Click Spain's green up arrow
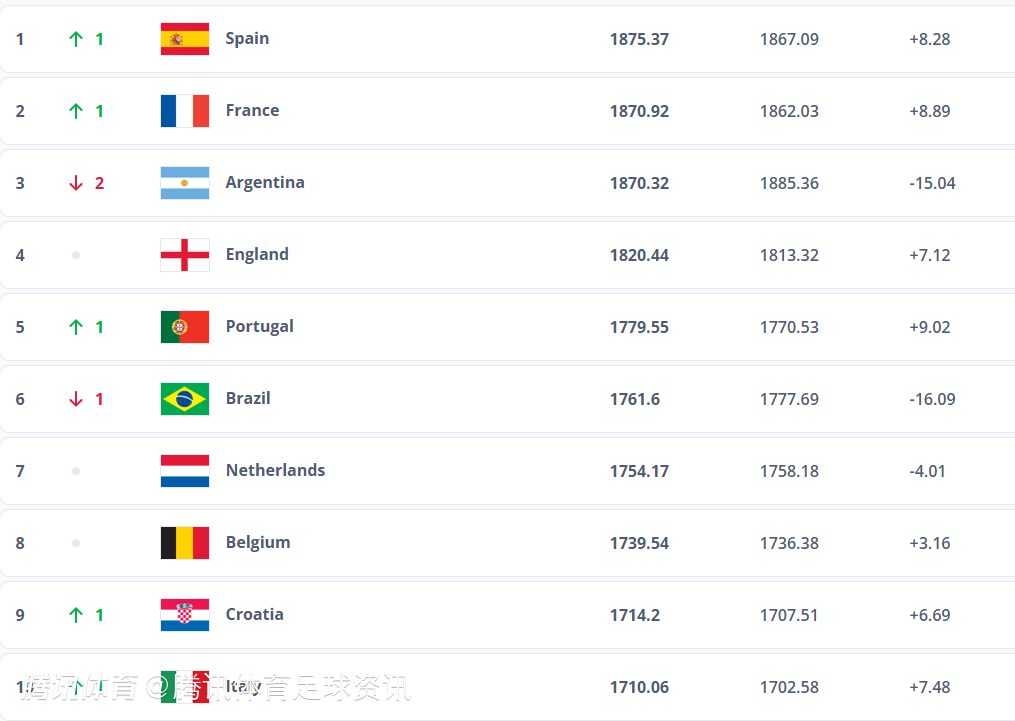The image size is (1015, 721). tap(76, 39)
